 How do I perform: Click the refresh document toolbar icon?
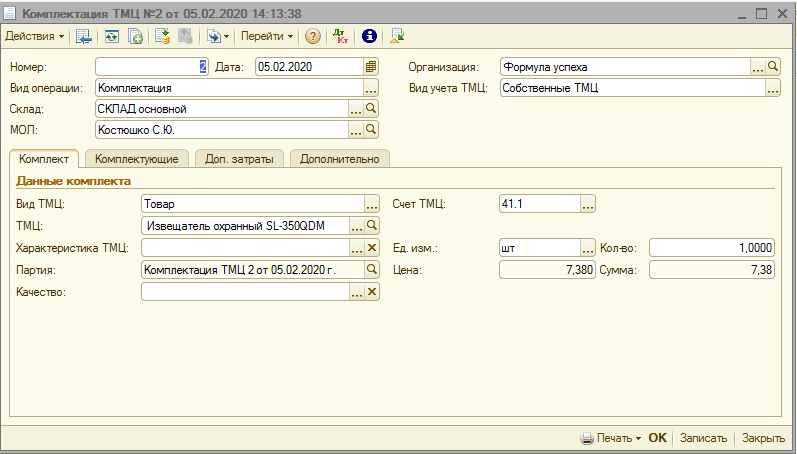tap(111, 36)
